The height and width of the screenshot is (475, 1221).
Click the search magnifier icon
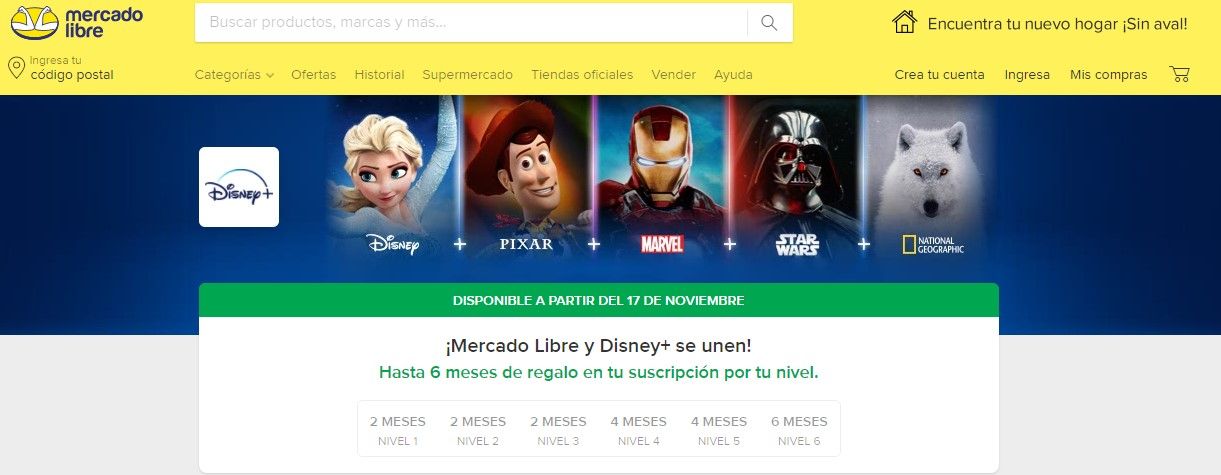click(769, 23)
